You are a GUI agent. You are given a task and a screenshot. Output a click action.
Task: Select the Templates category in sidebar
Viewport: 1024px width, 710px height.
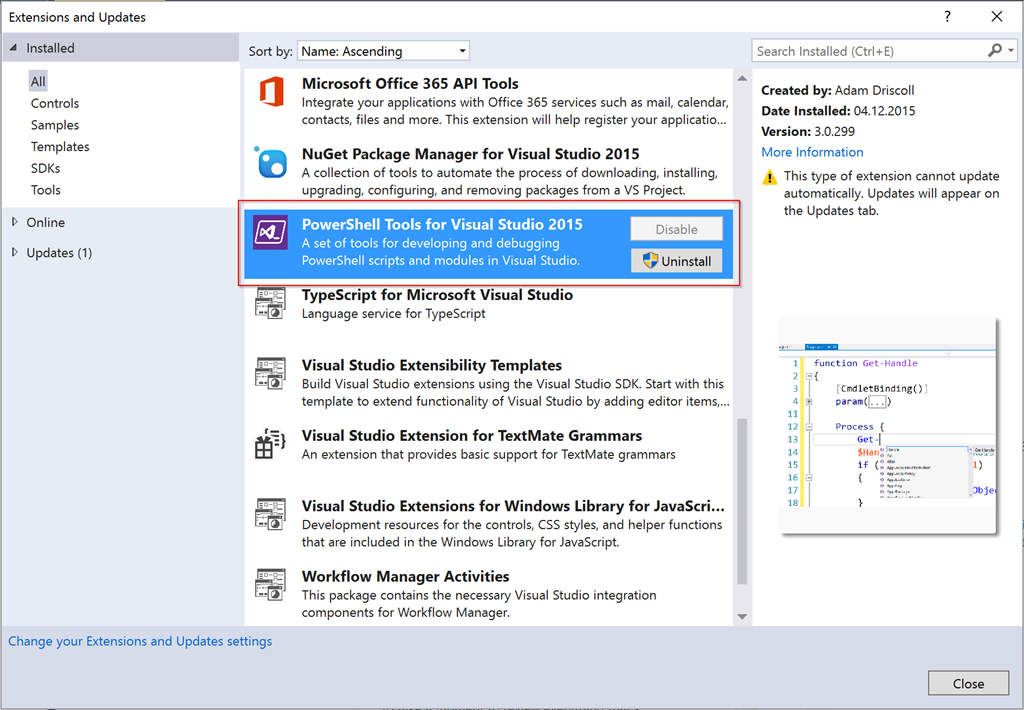[x=60, y=146]
